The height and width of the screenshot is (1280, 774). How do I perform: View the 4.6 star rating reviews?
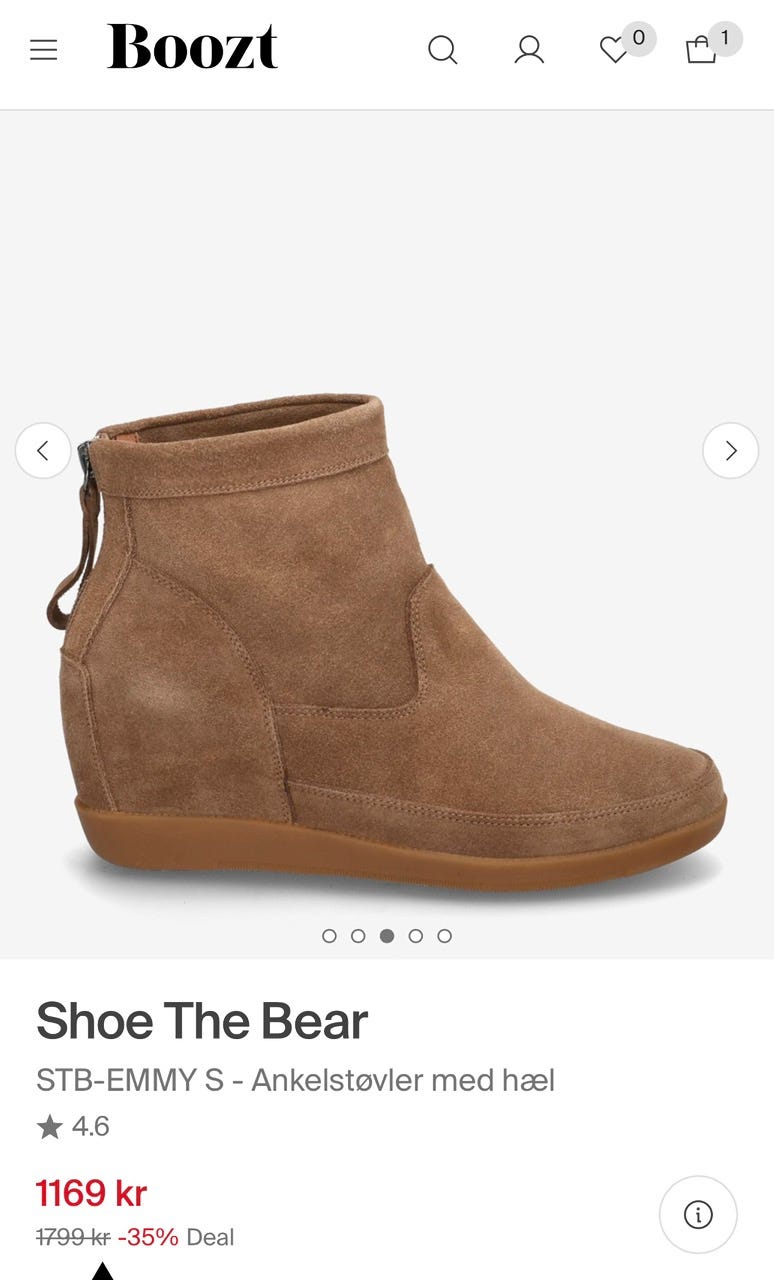click(x=73, y=1127)
